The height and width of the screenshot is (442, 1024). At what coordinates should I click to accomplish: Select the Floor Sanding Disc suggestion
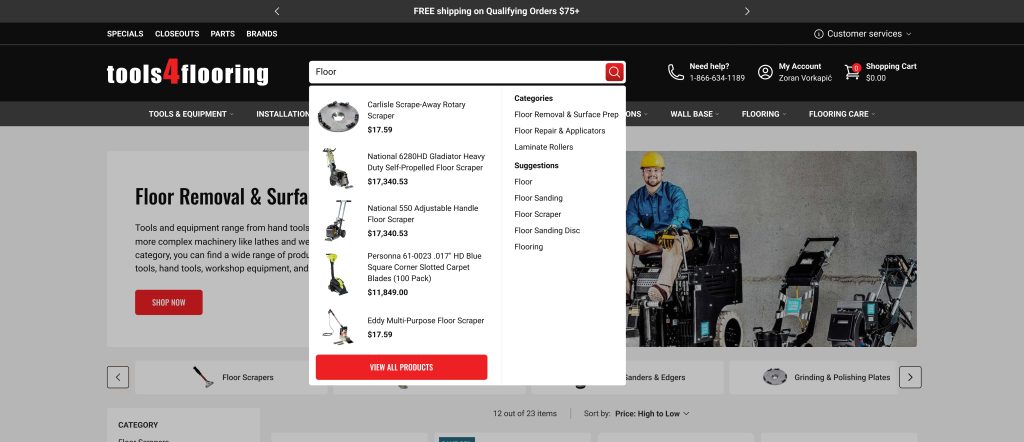tap(547, 230)
